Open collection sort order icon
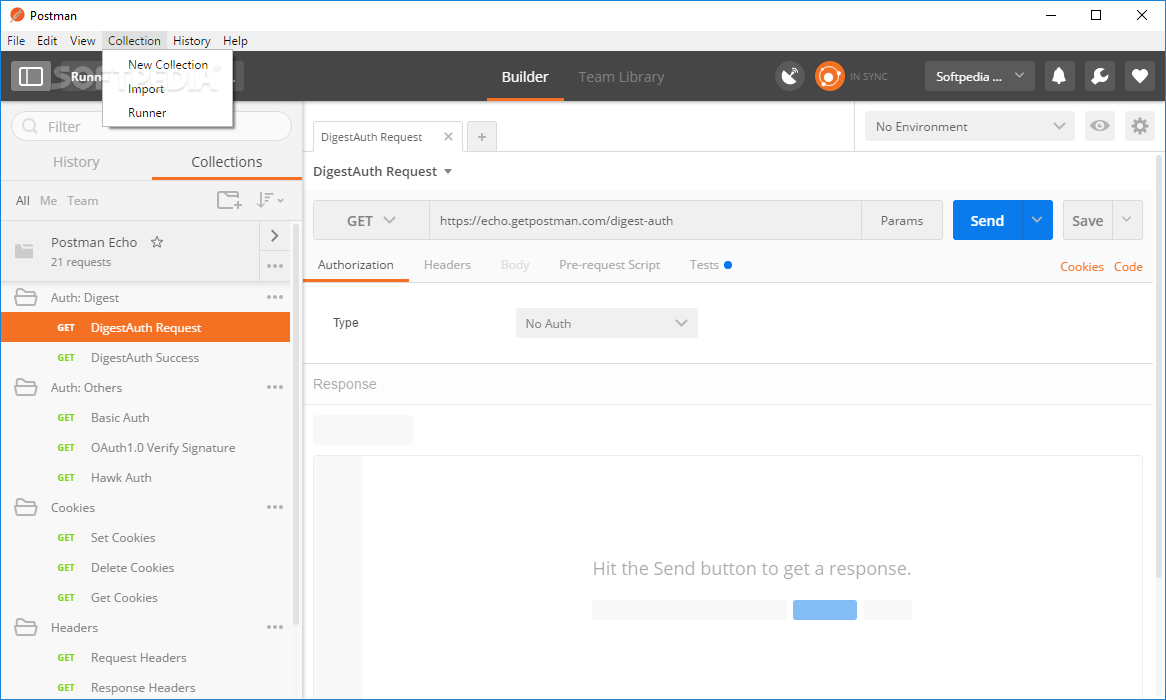This screenshot has width=1166, height=700. coord(270,200)
